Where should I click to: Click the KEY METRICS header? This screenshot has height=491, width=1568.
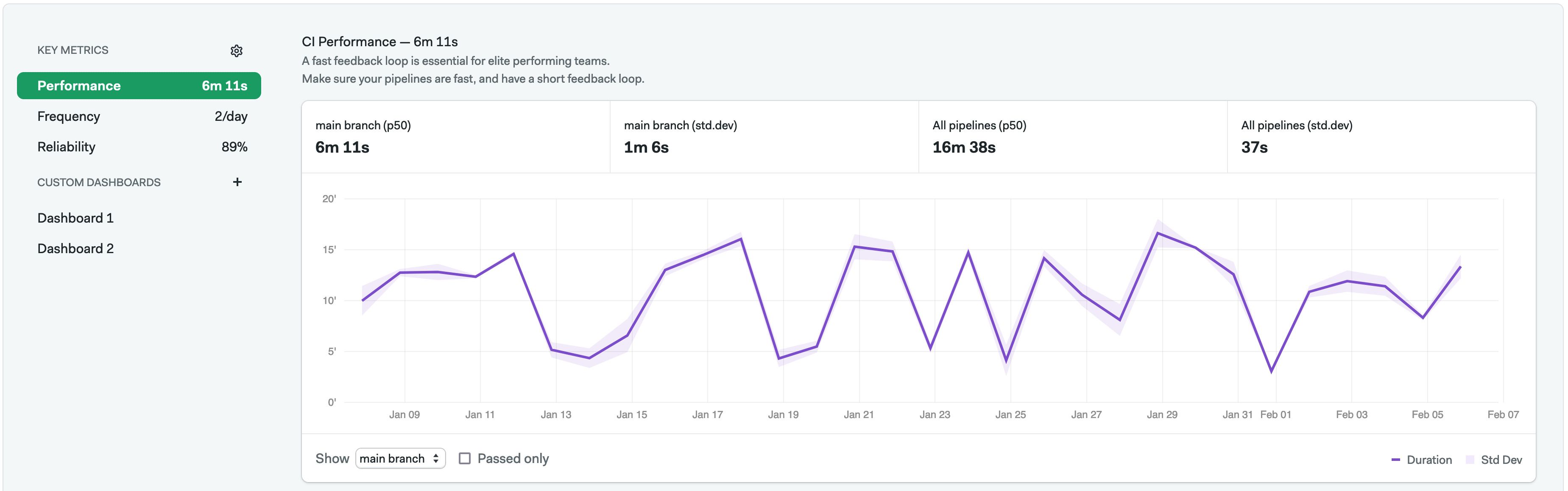tap(73, 50)
